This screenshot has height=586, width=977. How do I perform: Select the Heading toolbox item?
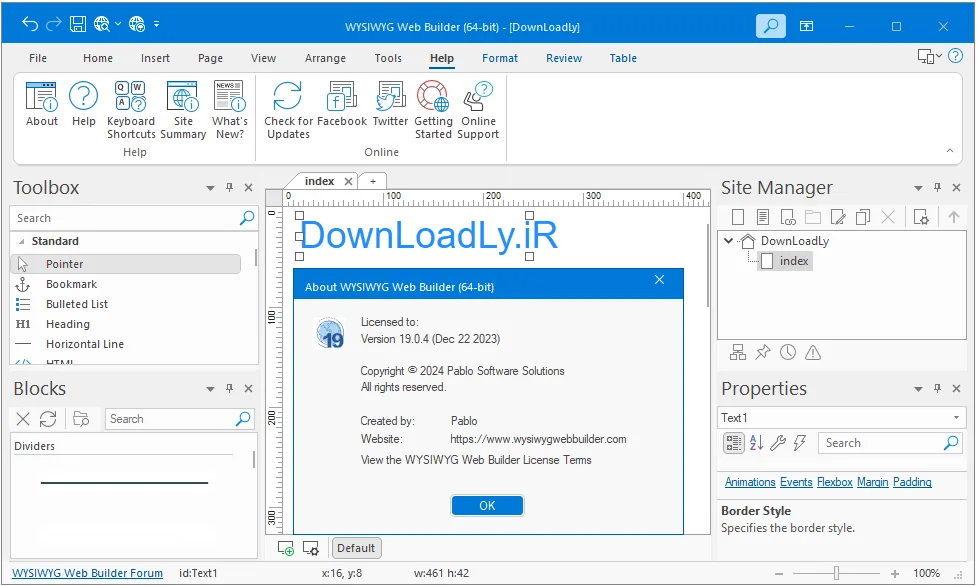67,324
